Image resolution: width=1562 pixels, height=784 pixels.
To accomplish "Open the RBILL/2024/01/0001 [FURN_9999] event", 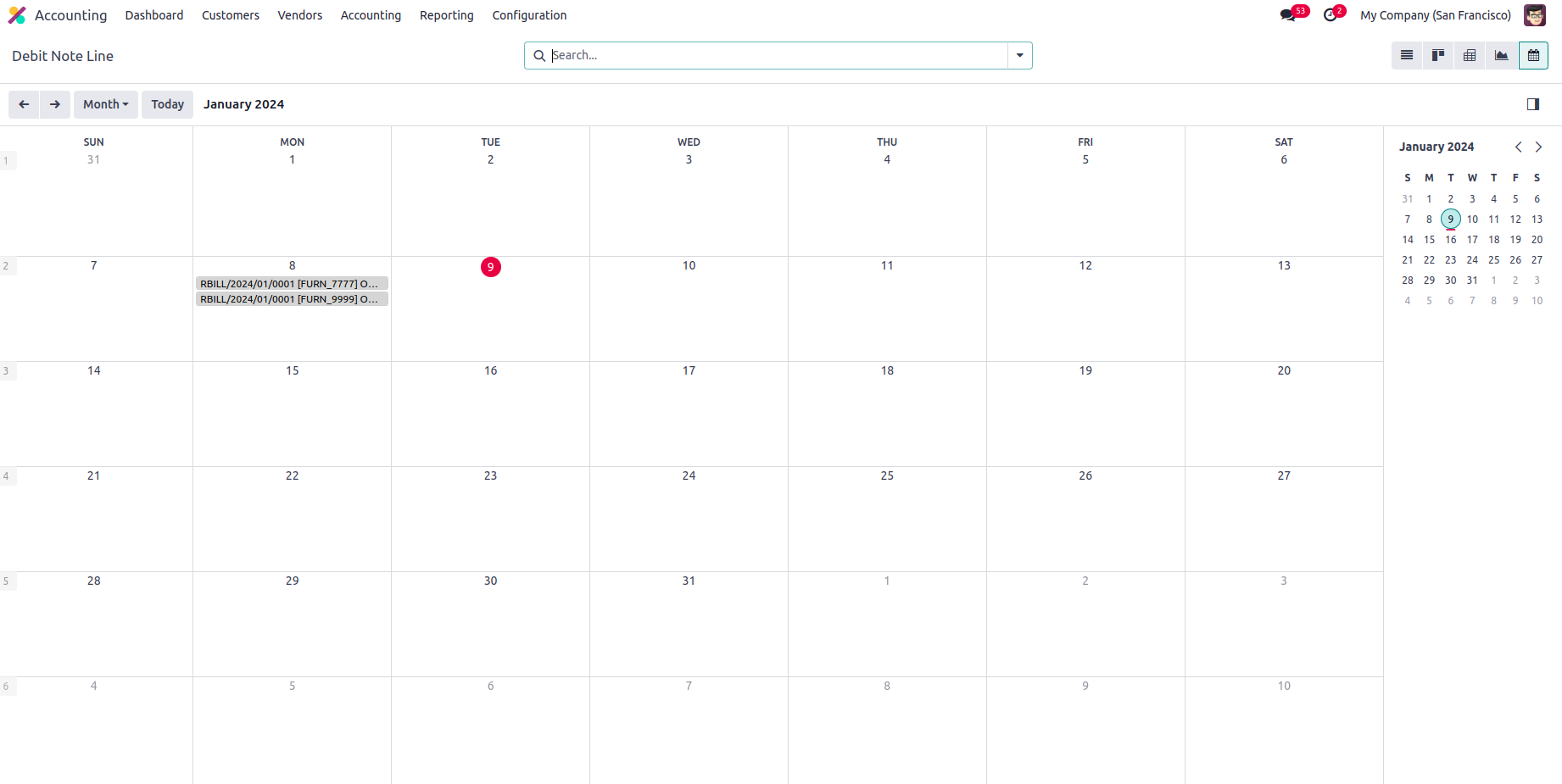I will 292,299.
